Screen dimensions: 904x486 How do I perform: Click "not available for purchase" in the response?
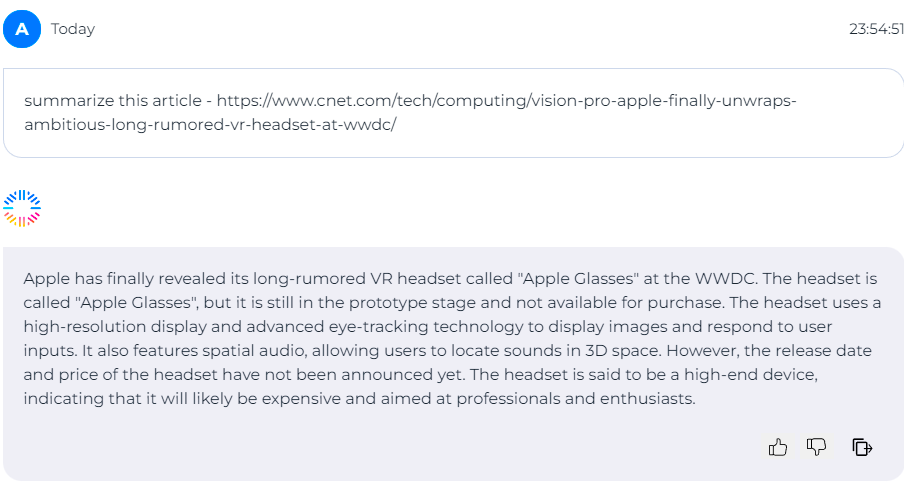533,303
